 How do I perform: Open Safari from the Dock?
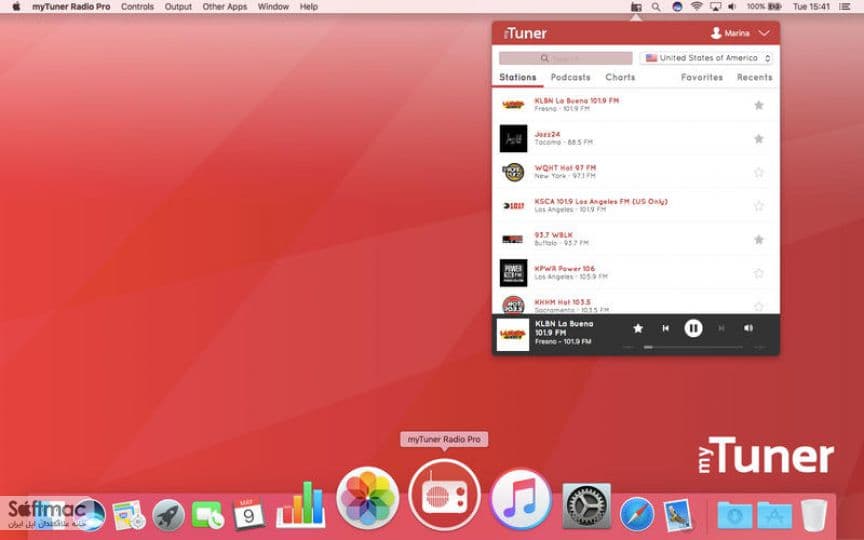(637, 515)
